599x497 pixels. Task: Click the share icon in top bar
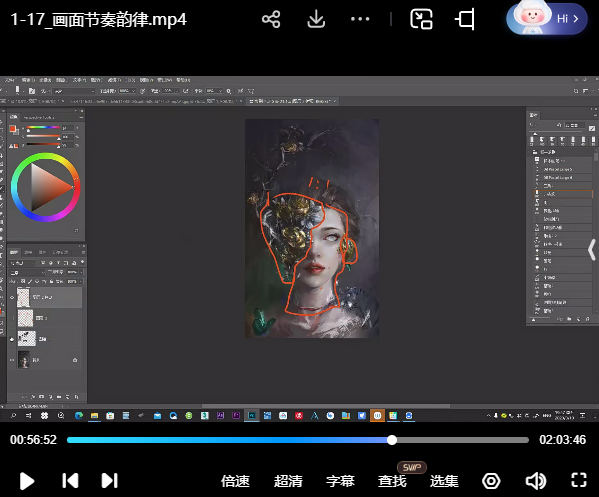[271, 19]
